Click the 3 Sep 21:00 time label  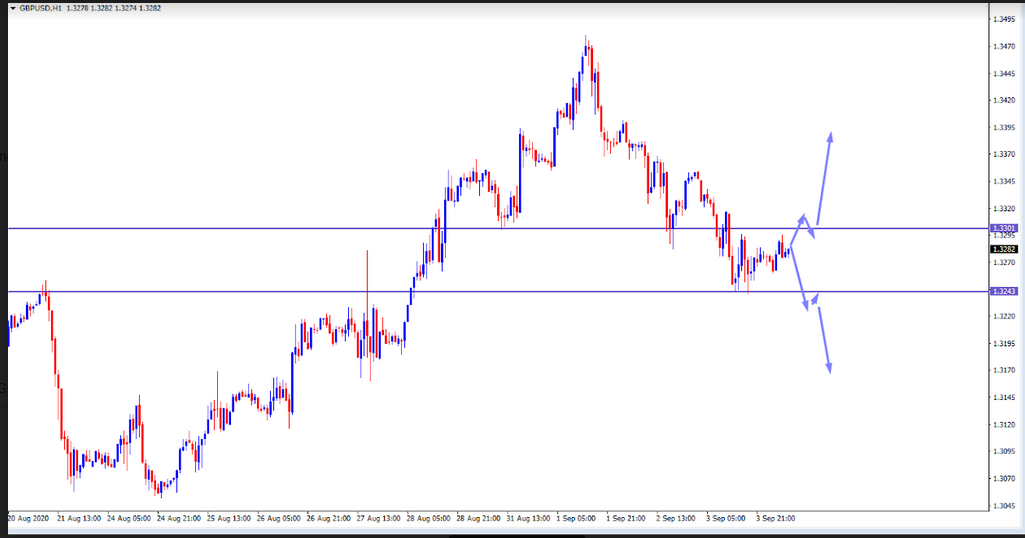click(776, 518)
